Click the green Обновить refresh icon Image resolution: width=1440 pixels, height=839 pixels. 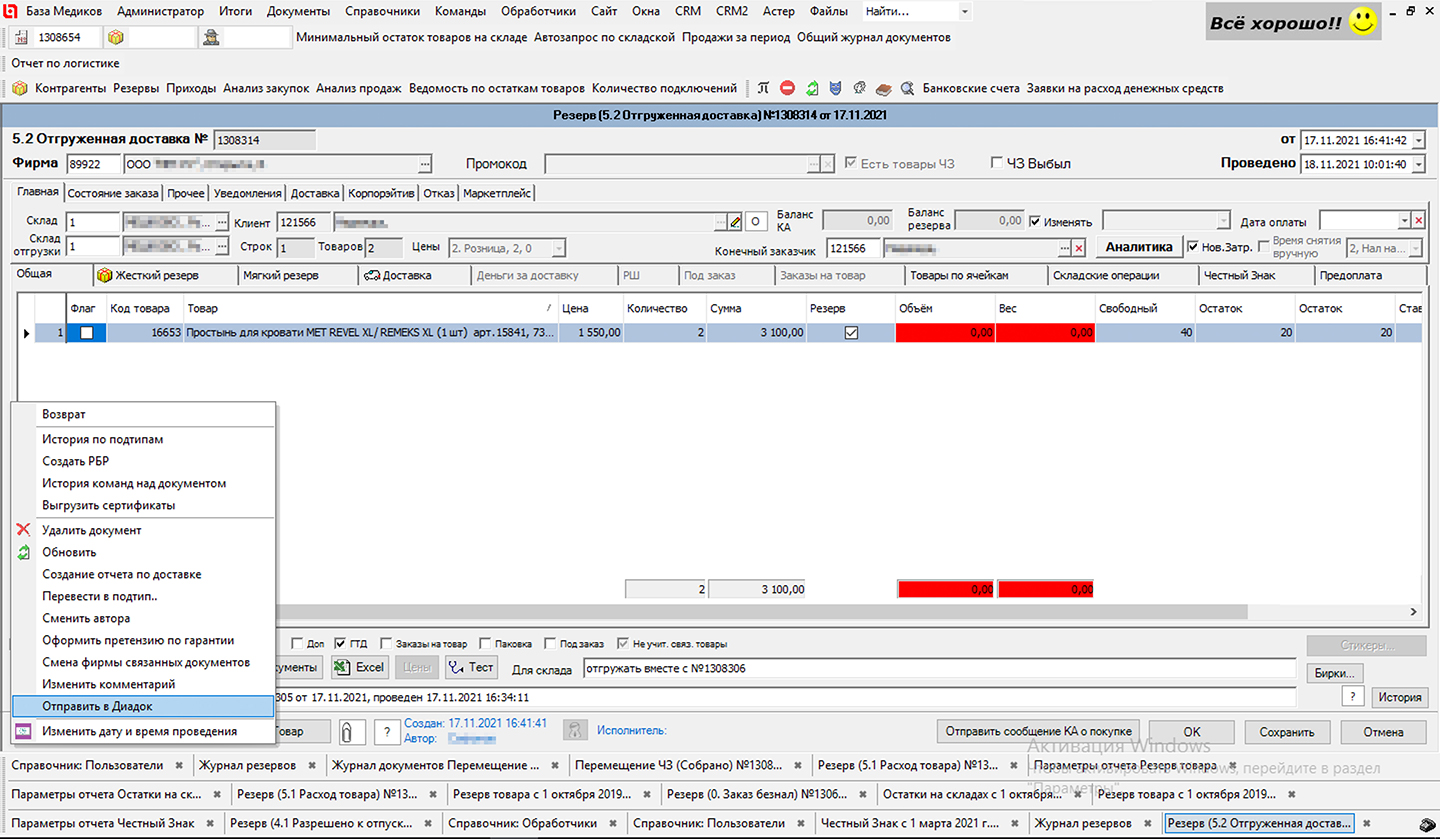[x=24, y=552]
